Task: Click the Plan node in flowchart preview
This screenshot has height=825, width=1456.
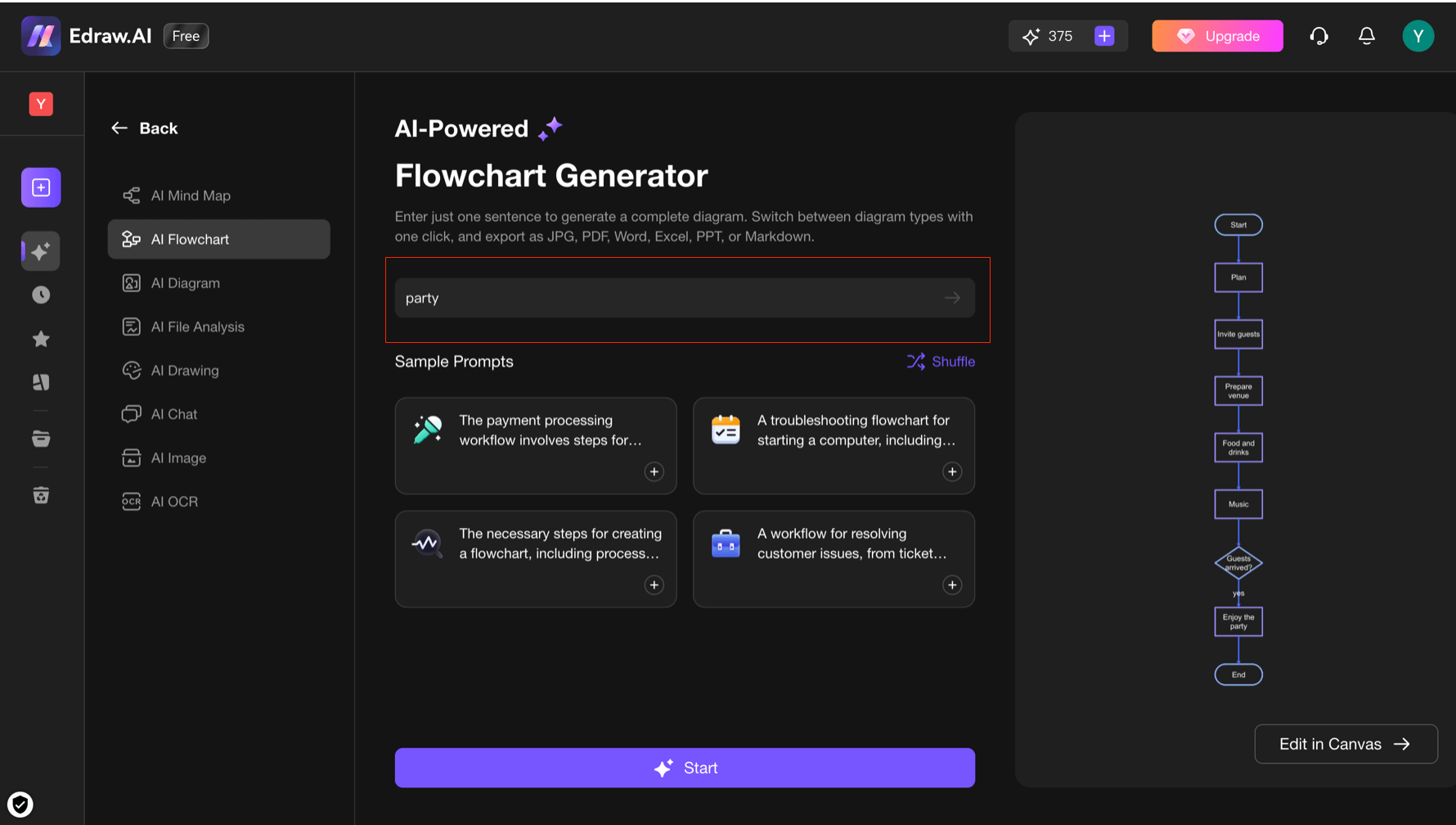Action: [1238, 277]
